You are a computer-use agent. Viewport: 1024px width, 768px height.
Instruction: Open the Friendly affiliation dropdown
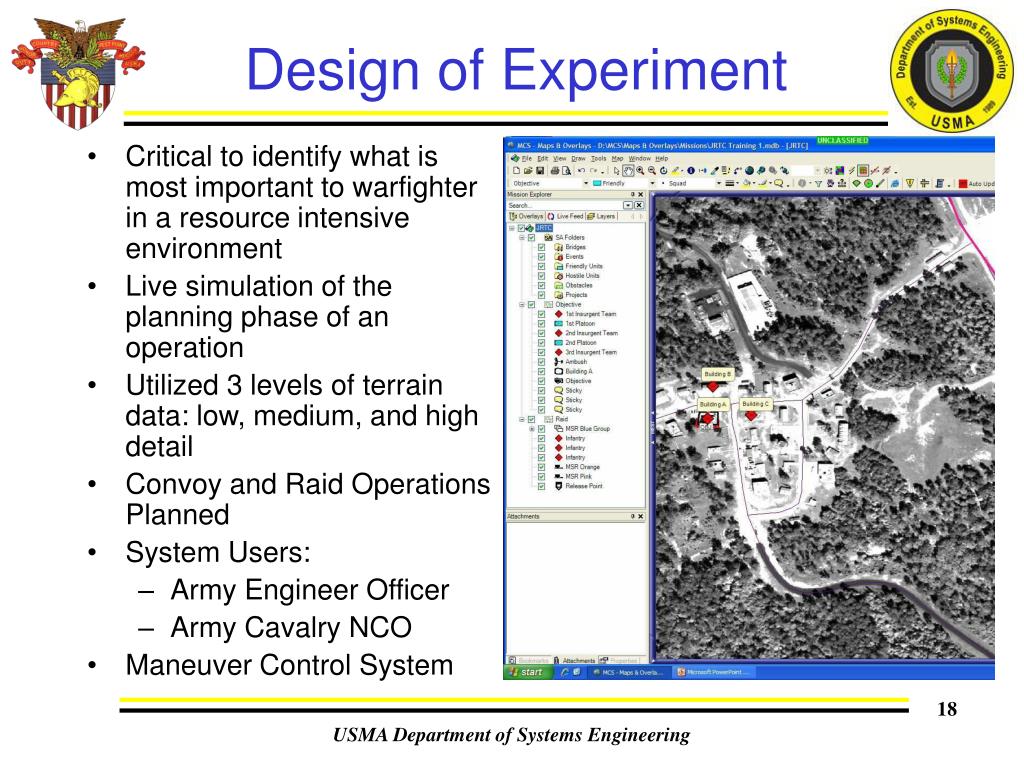(652, 184)
